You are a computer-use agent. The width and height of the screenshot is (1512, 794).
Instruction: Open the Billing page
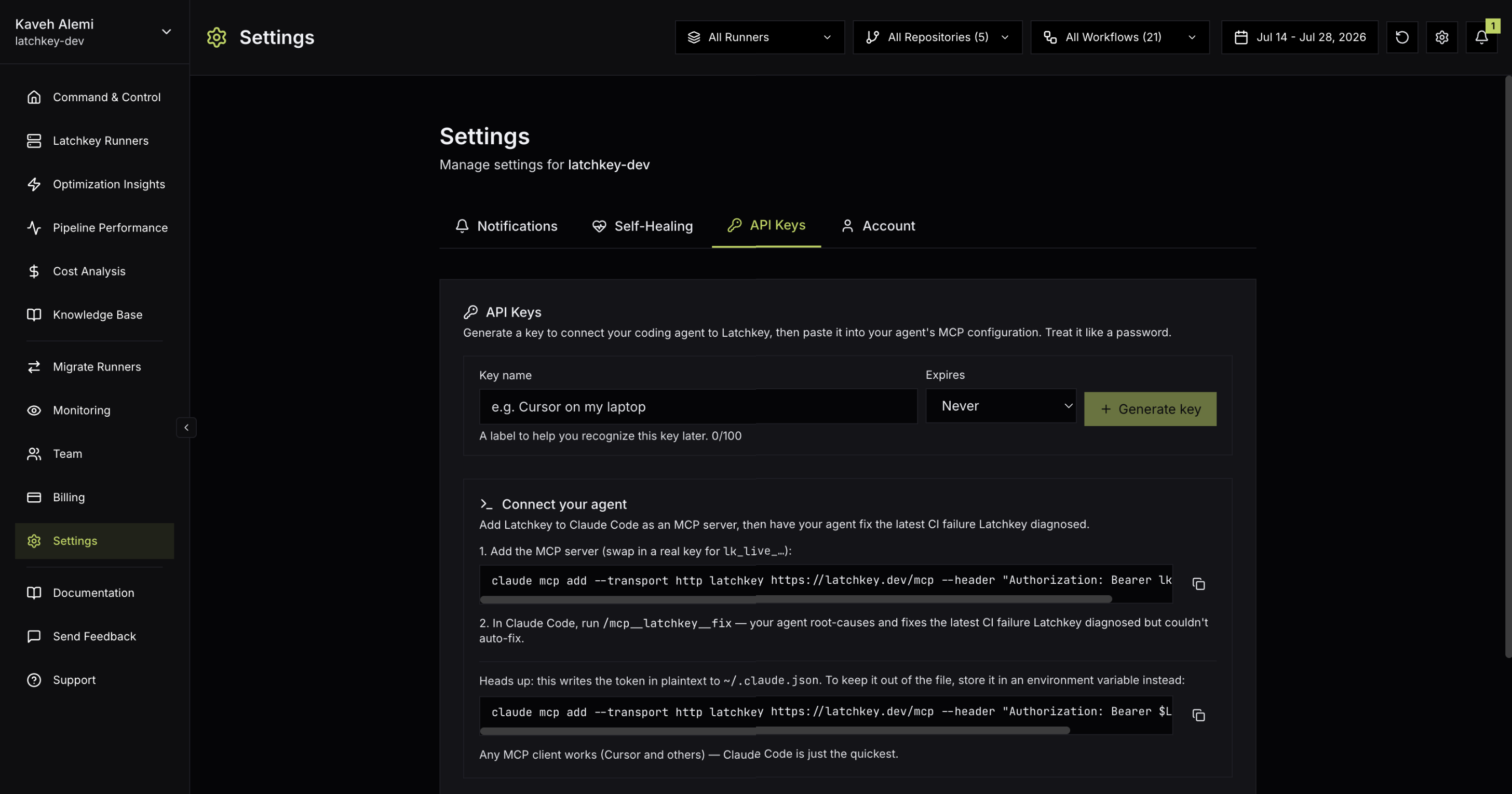click(x=94, y=497)
